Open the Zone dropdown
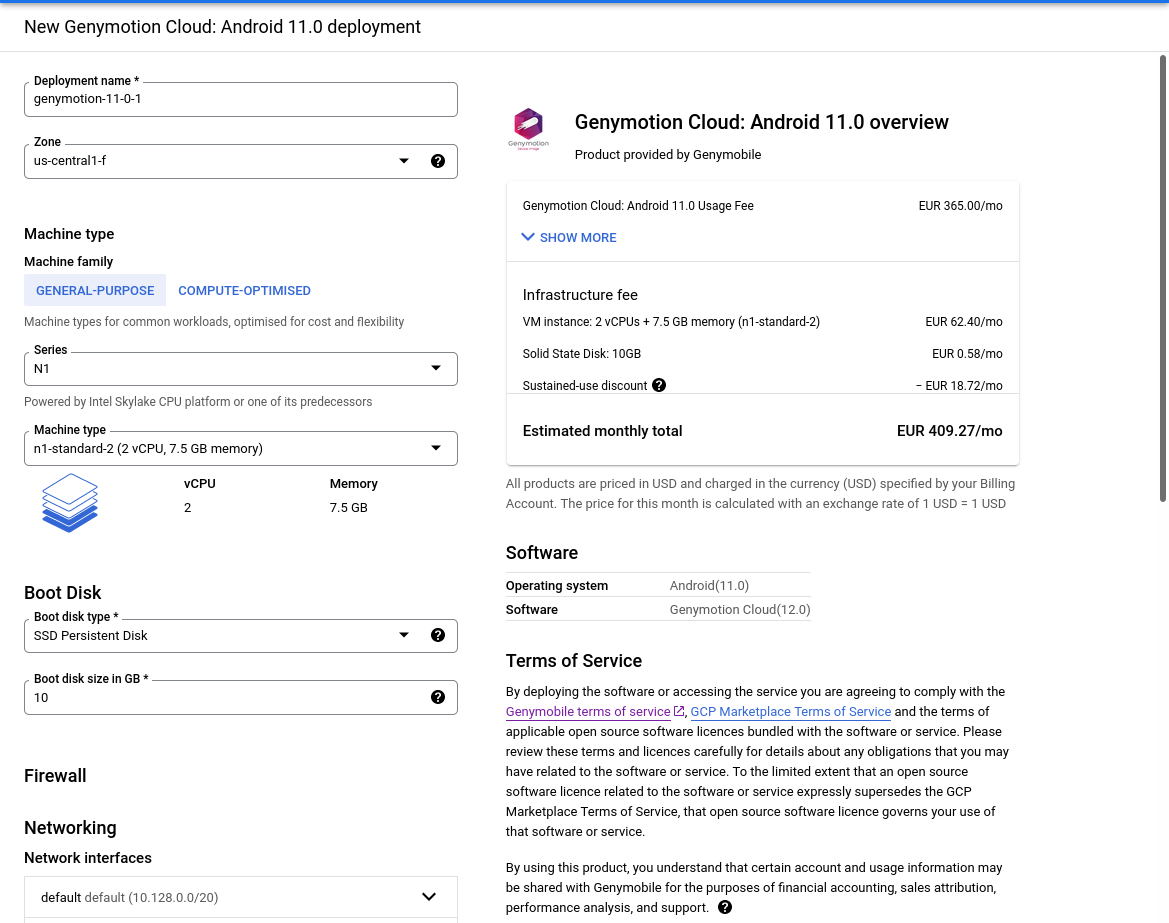 (220, 161)
